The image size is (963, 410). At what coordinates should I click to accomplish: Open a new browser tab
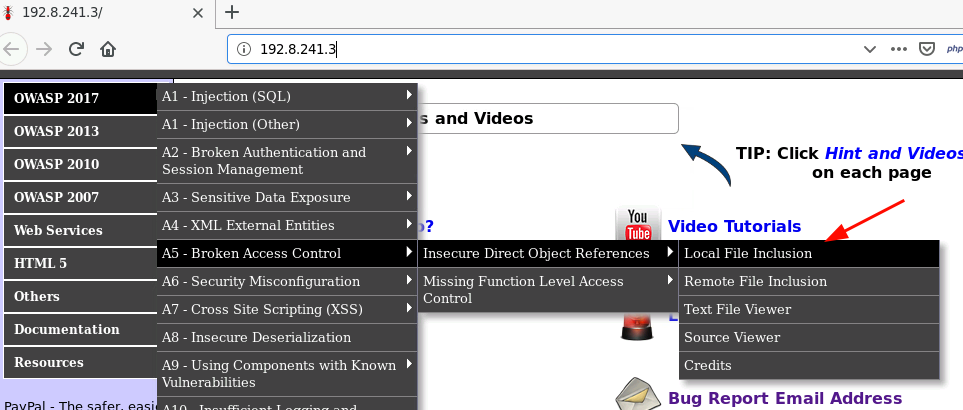click(232, 12)
